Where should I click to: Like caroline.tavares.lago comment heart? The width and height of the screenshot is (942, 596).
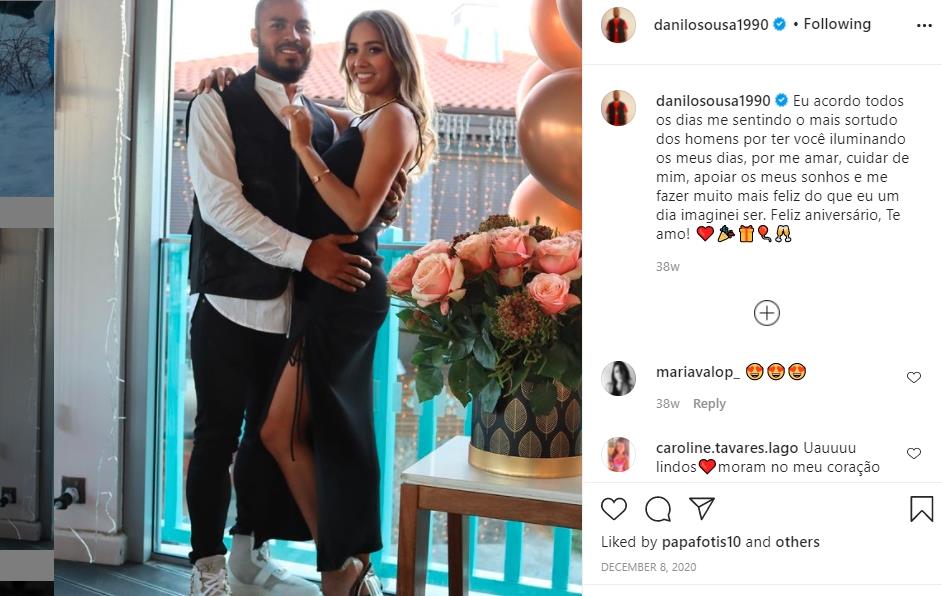coord(914,454)
